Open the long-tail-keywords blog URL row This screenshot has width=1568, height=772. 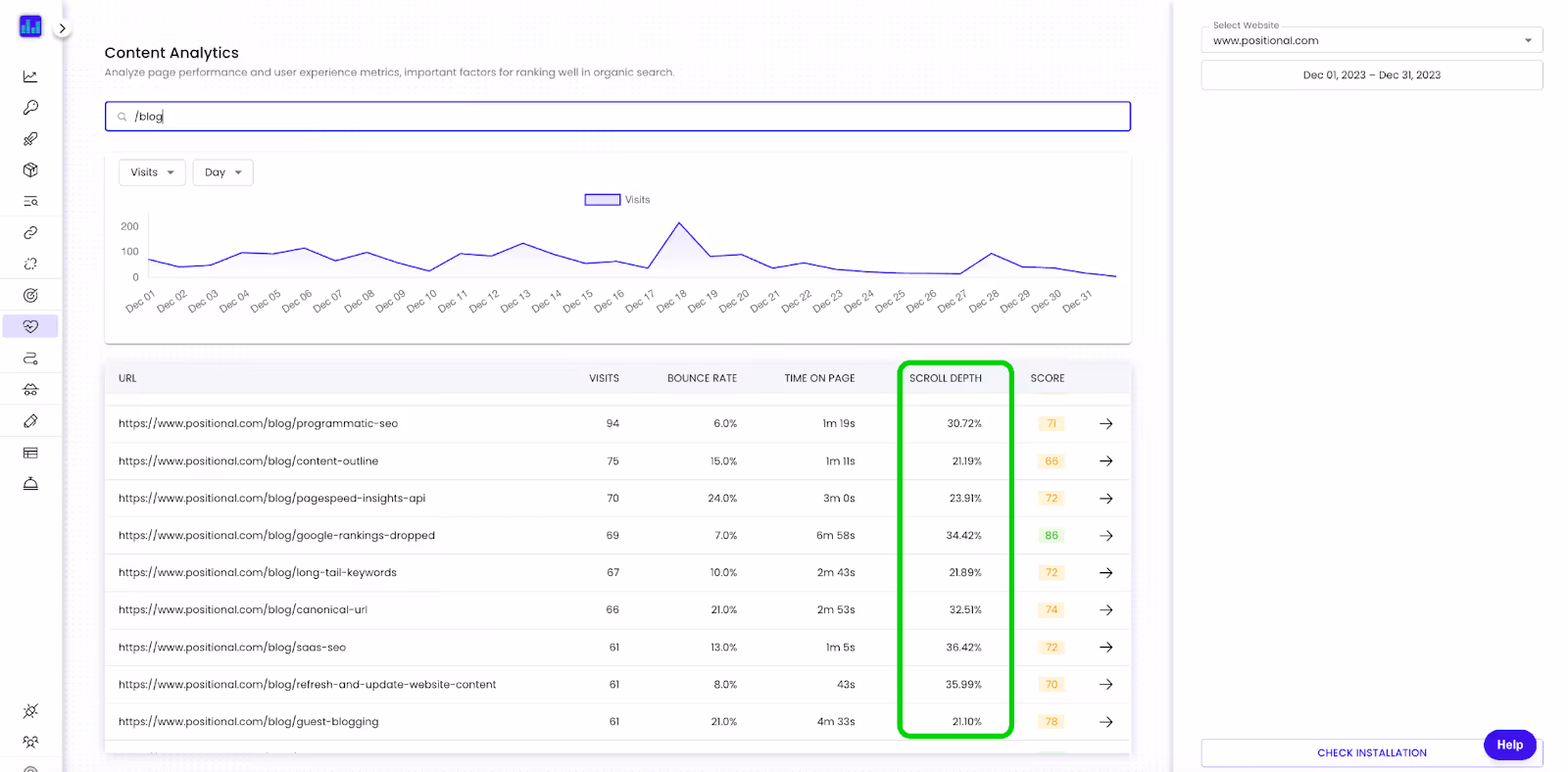click(x=258, y=573)
